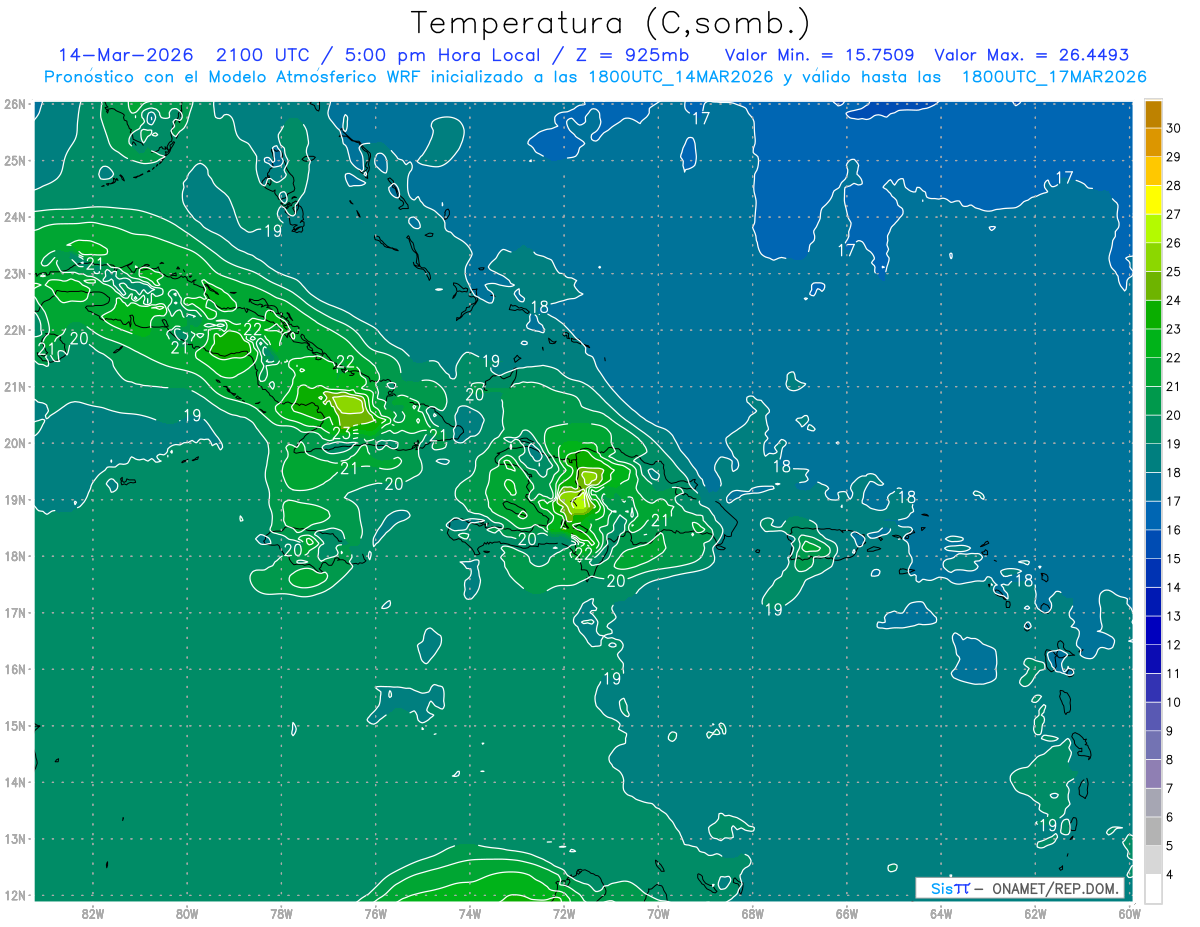Image resolution: width=1200 pixels, height=927 pixels.
Task: Click the 80W longitude axis label
Action: [x=187, y=912]
